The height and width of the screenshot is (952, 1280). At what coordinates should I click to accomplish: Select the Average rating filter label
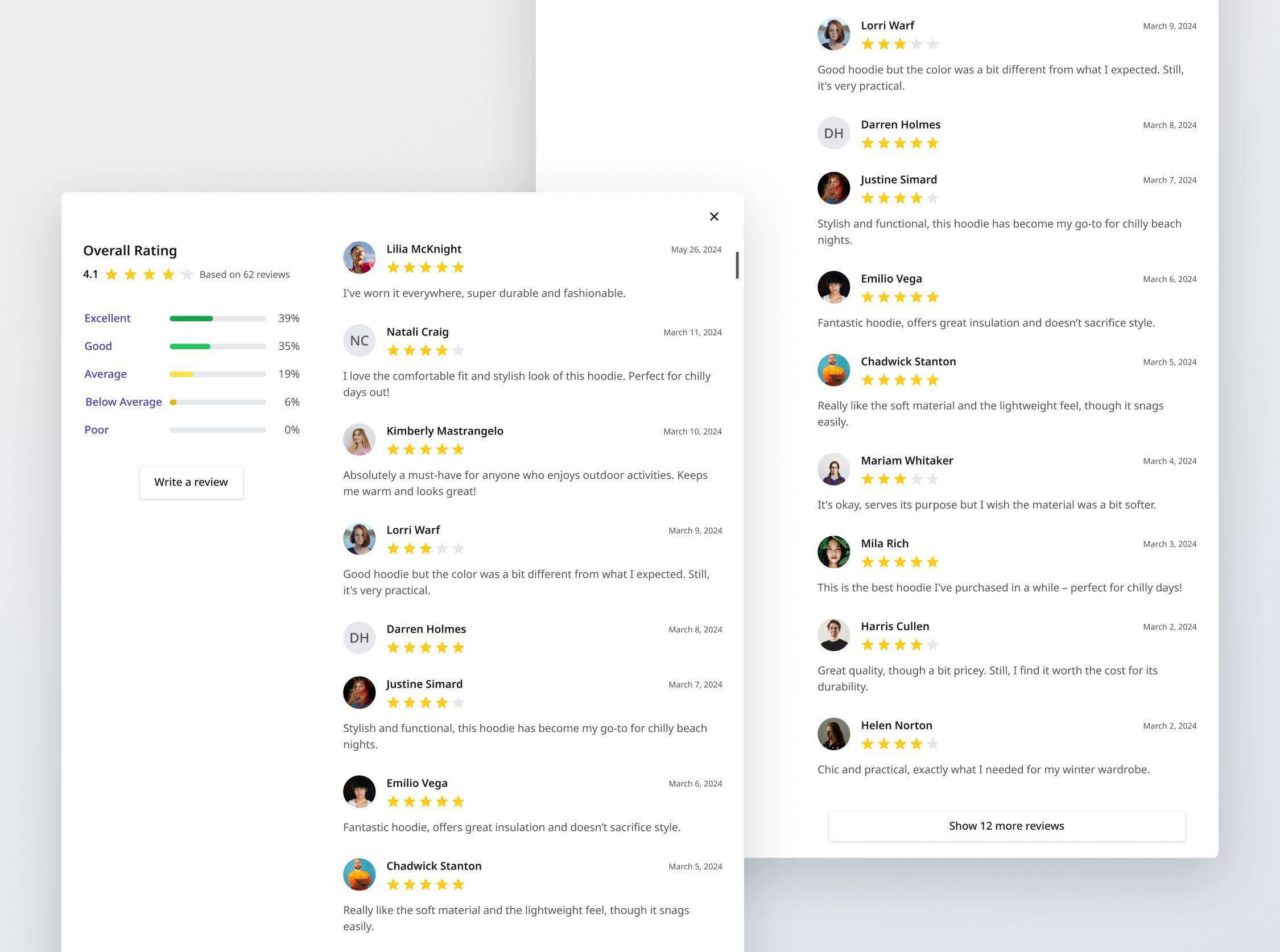tap(105, 373)
